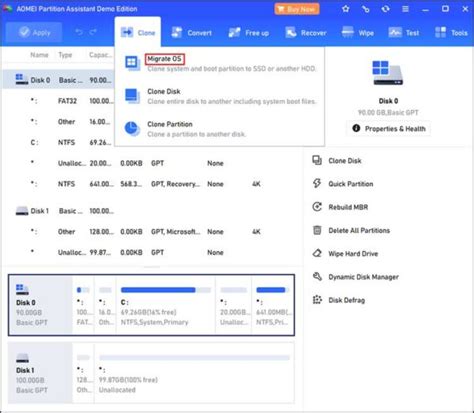
Task: Redo the operation arrow
Action: [93, 32]
